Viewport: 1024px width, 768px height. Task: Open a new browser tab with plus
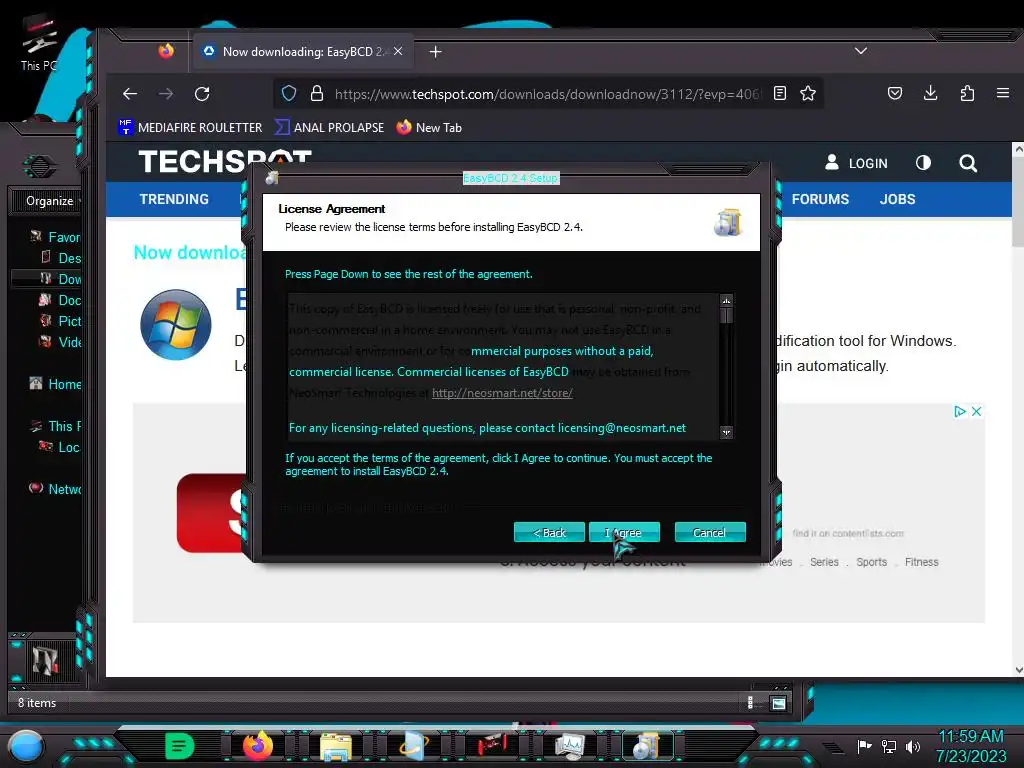[436, 52]
